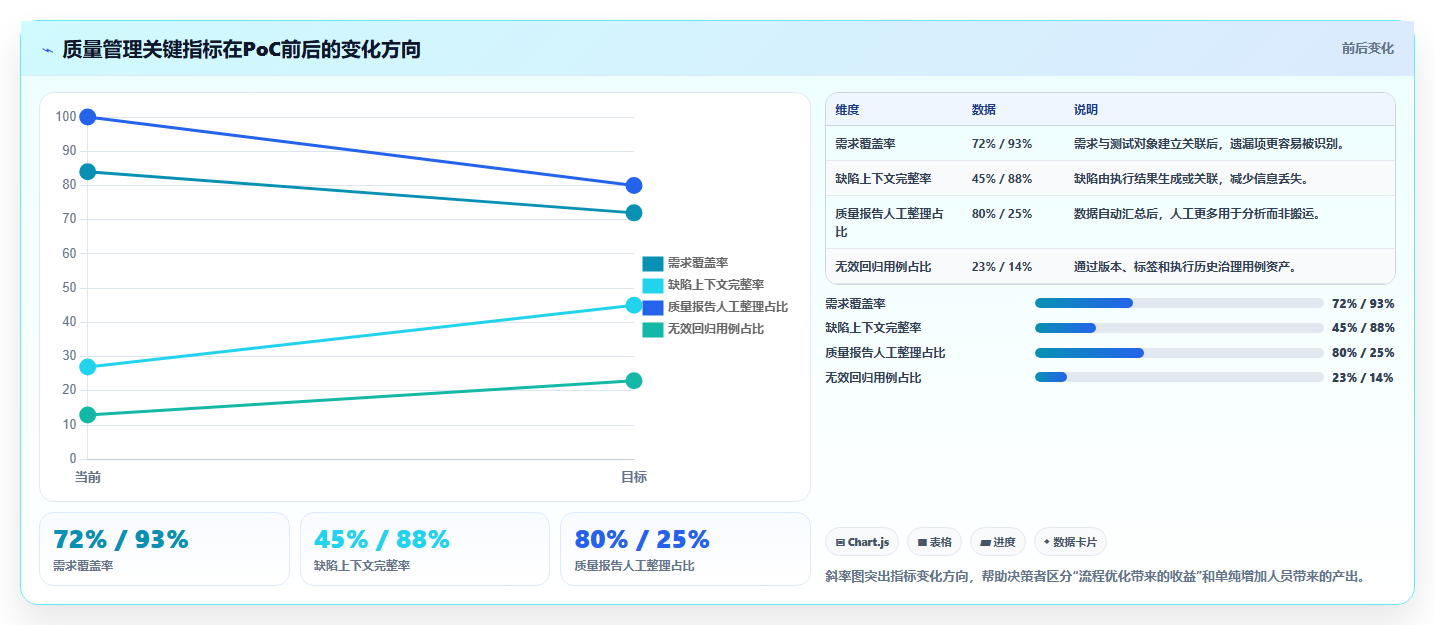1435x625 pixels.
Task: Toggle 需求覆盖率 legend color box
Action: 653,264
